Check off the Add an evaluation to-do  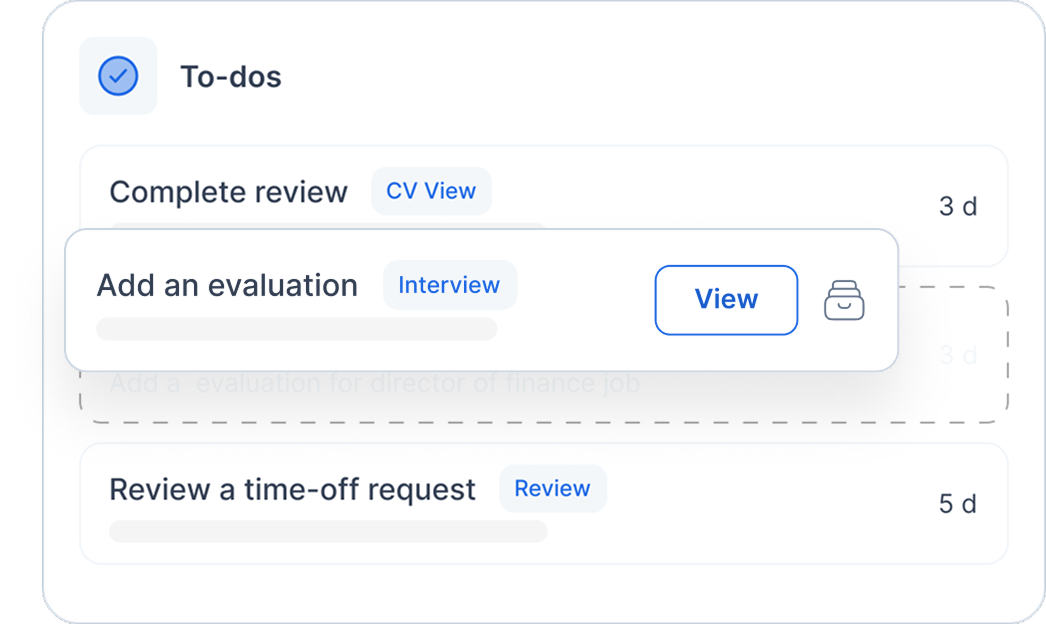tap(226, 285)
